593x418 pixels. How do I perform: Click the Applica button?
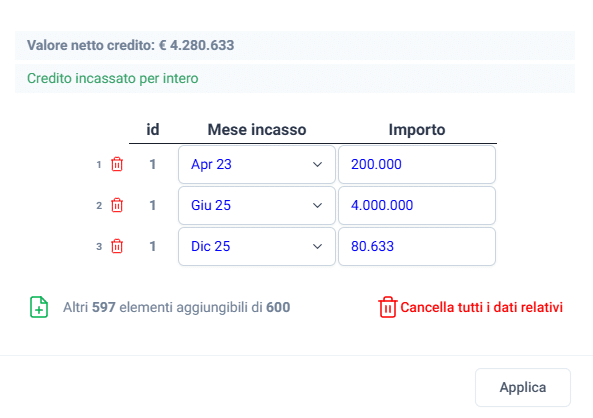coord(523,387)
